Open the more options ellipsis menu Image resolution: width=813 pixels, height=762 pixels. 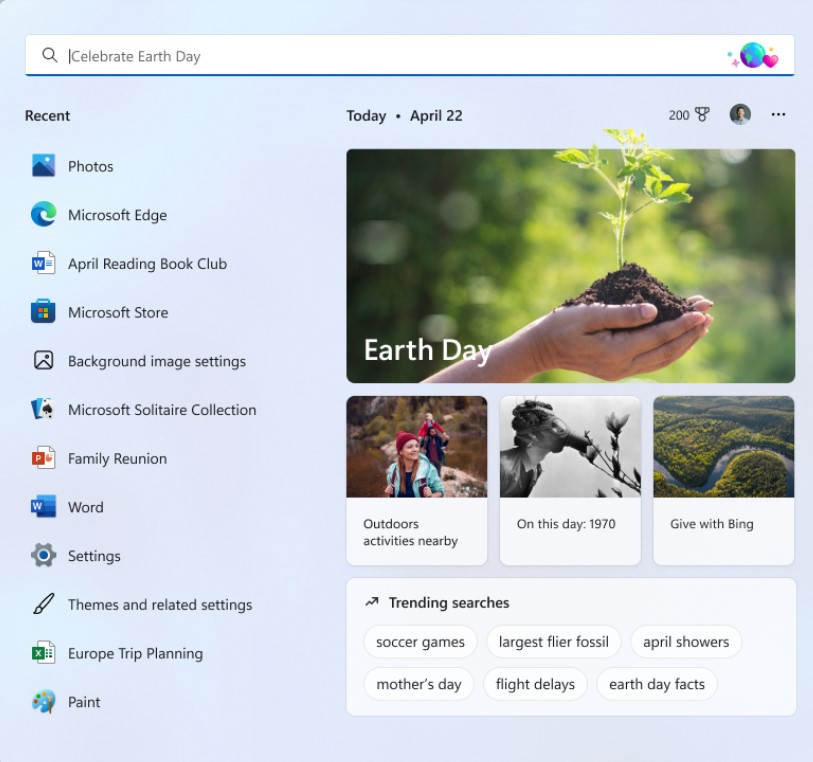point(778,114)
